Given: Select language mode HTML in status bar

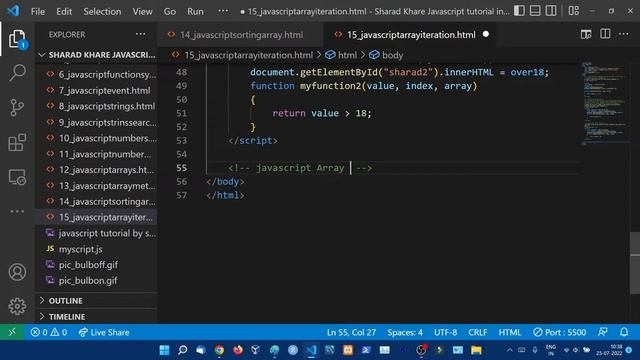Looking at the screenshot, I should (510, 332).
